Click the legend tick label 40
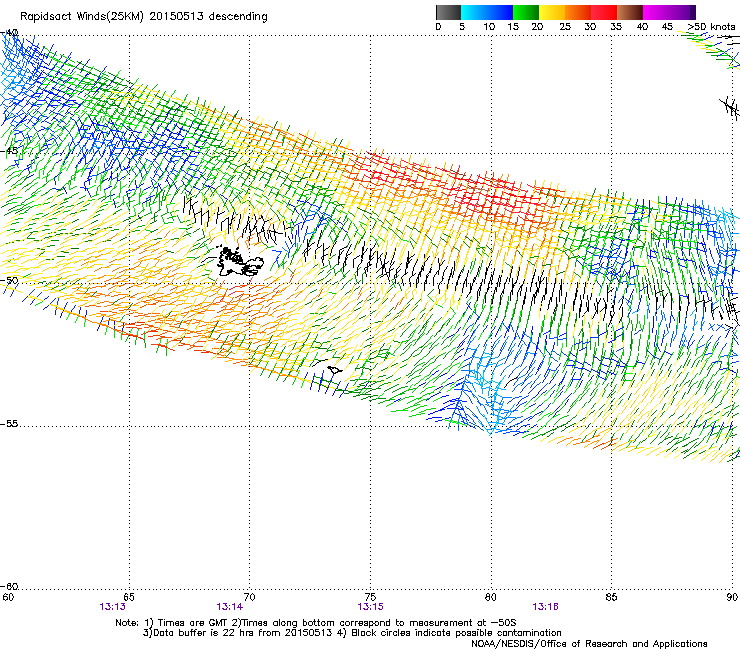 pos(642,27)
